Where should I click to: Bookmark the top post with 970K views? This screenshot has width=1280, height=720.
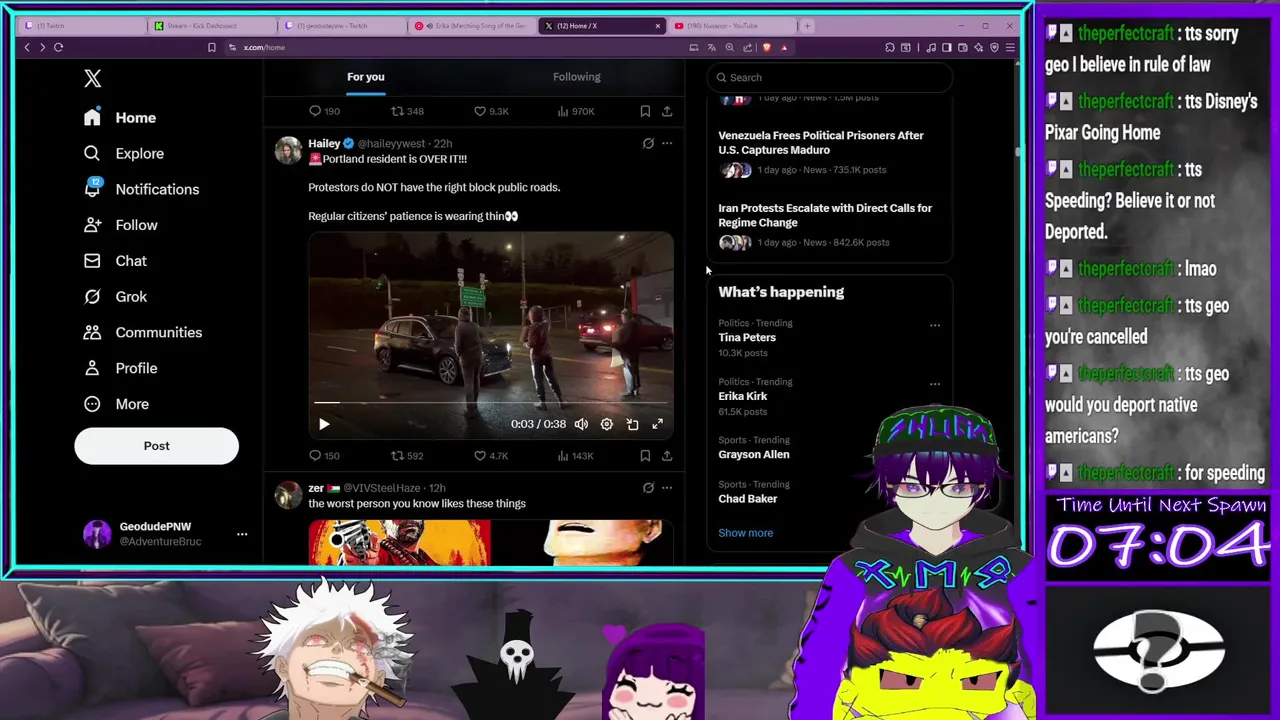645,111
